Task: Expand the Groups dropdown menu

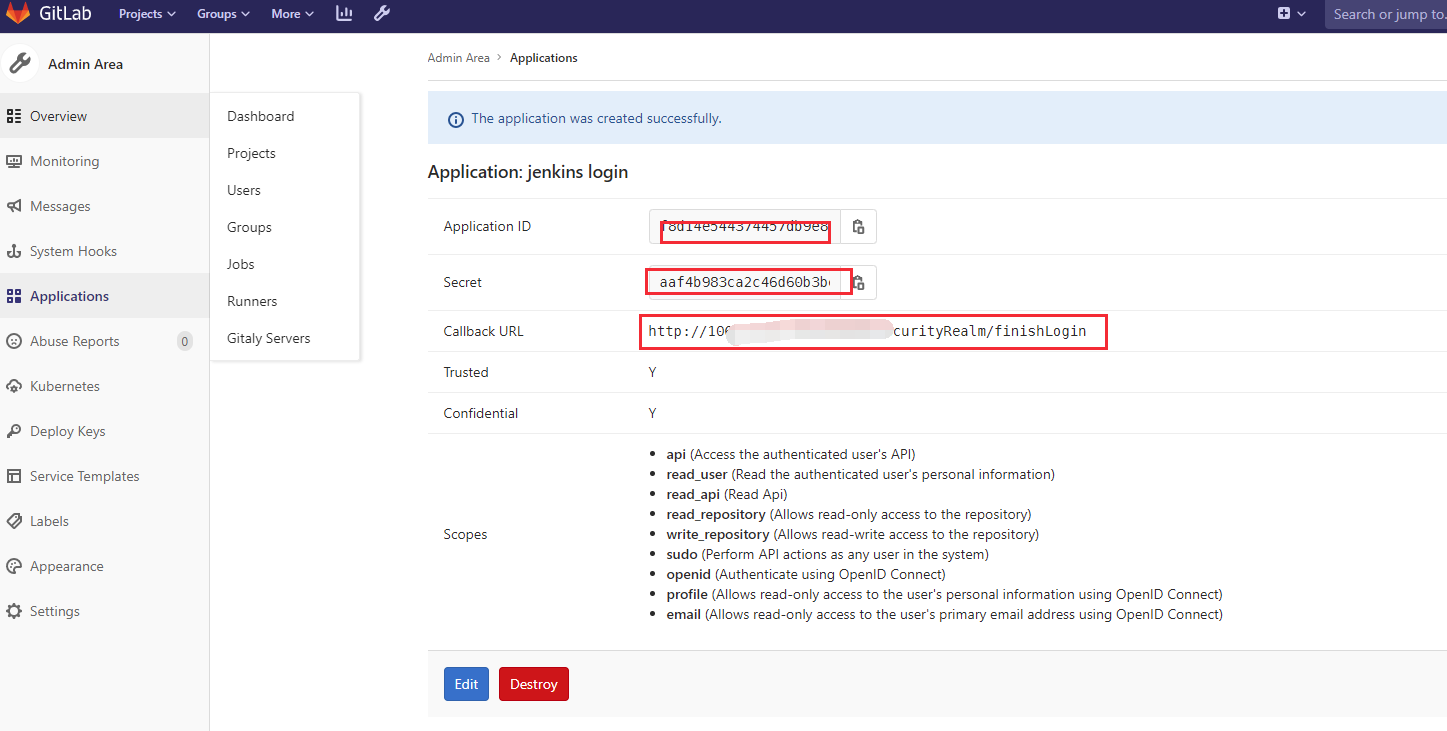Action: tap(223, 14)
